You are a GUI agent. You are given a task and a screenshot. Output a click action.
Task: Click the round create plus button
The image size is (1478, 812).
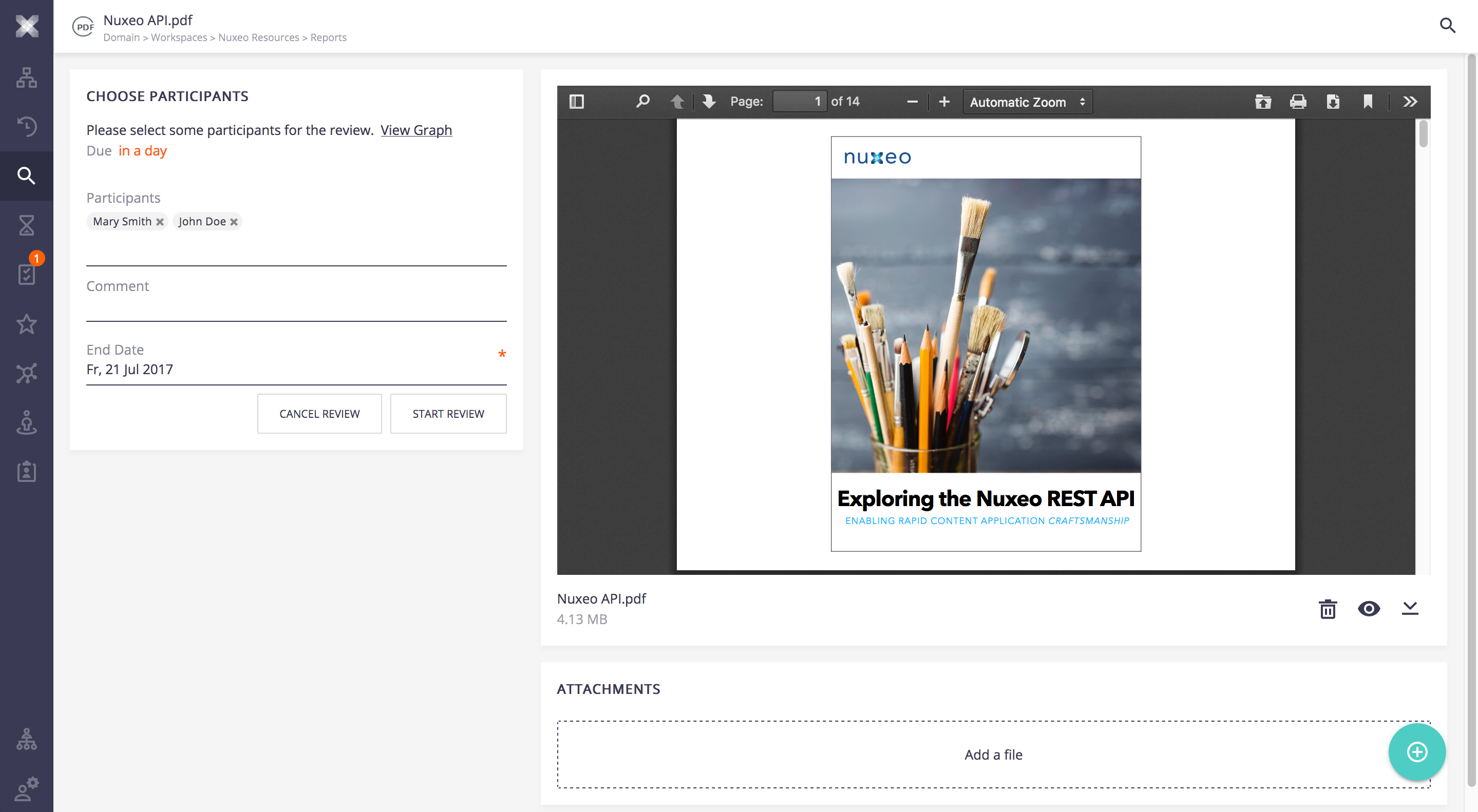coord(1416,752)
